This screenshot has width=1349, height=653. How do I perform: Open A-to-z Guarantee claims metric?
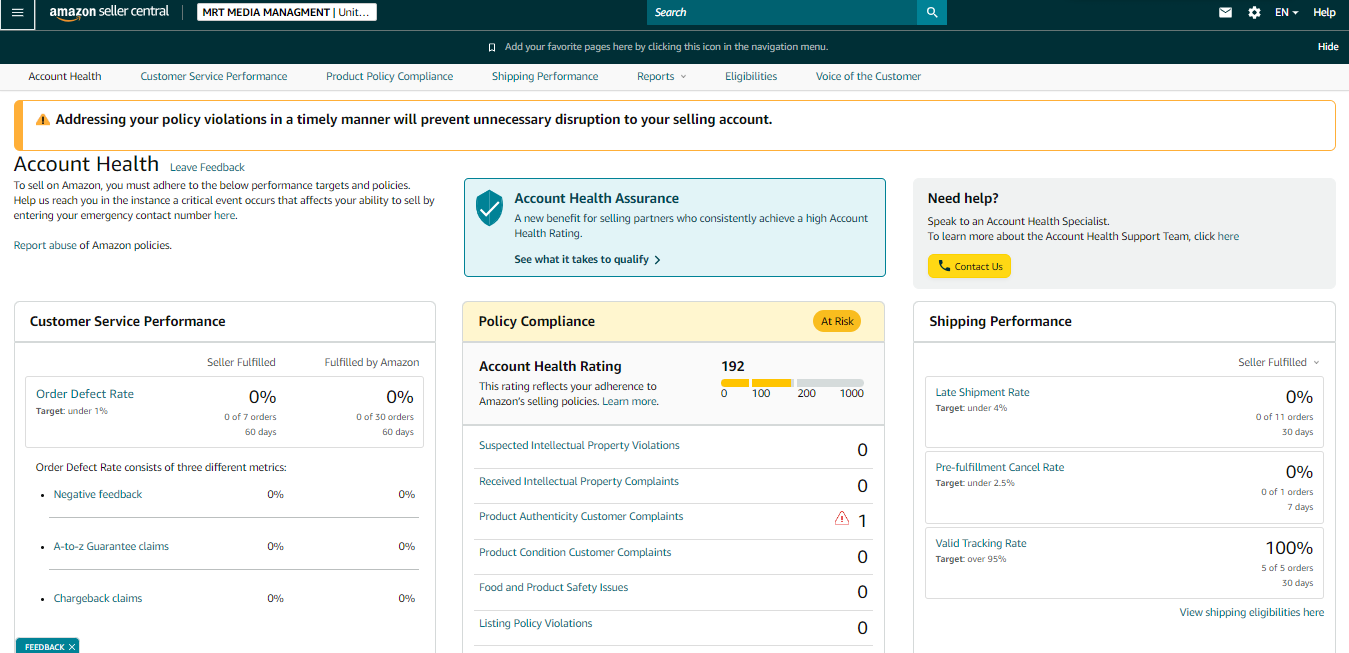tap(111, 546)
